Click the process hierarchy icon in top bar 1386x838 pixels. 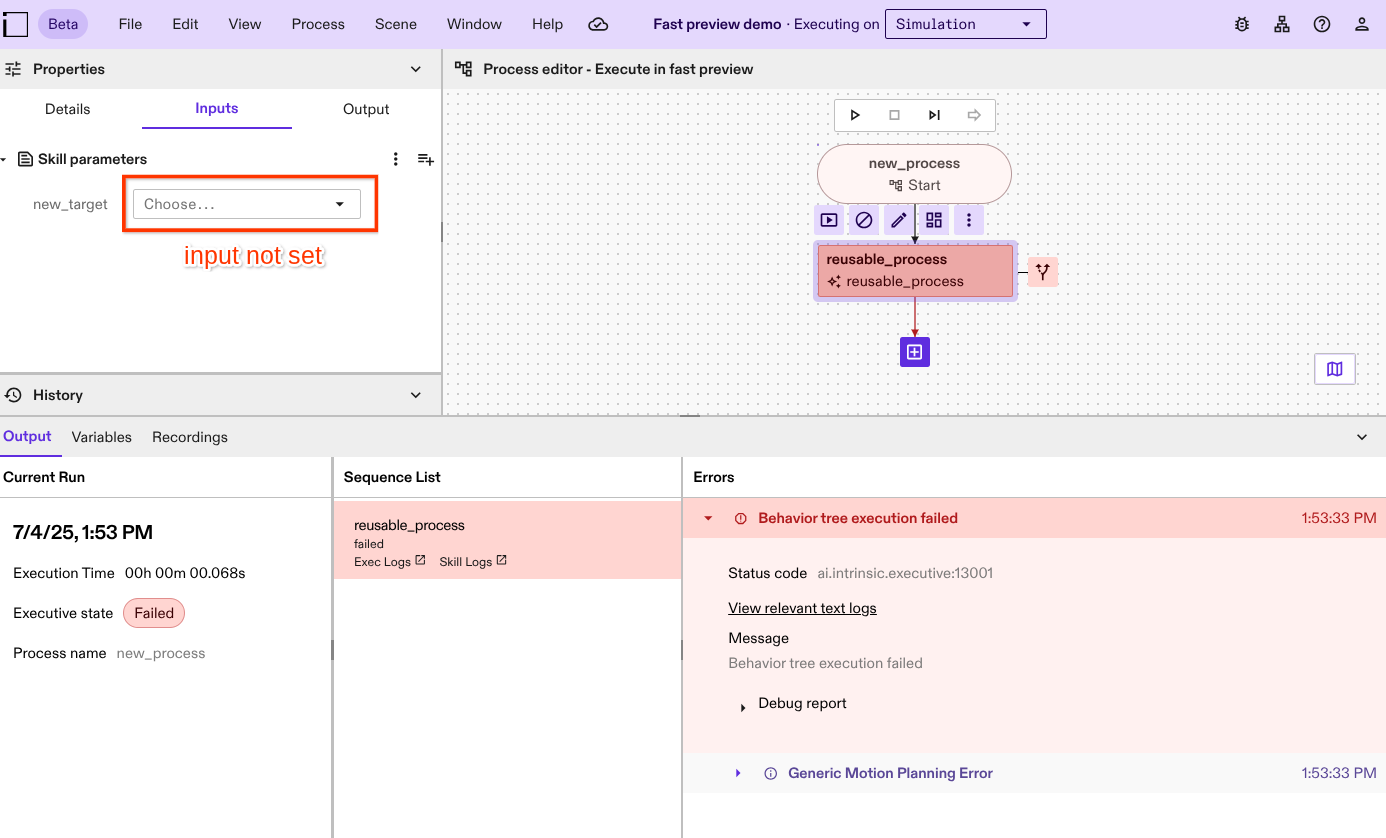(x=1282, y=23)
